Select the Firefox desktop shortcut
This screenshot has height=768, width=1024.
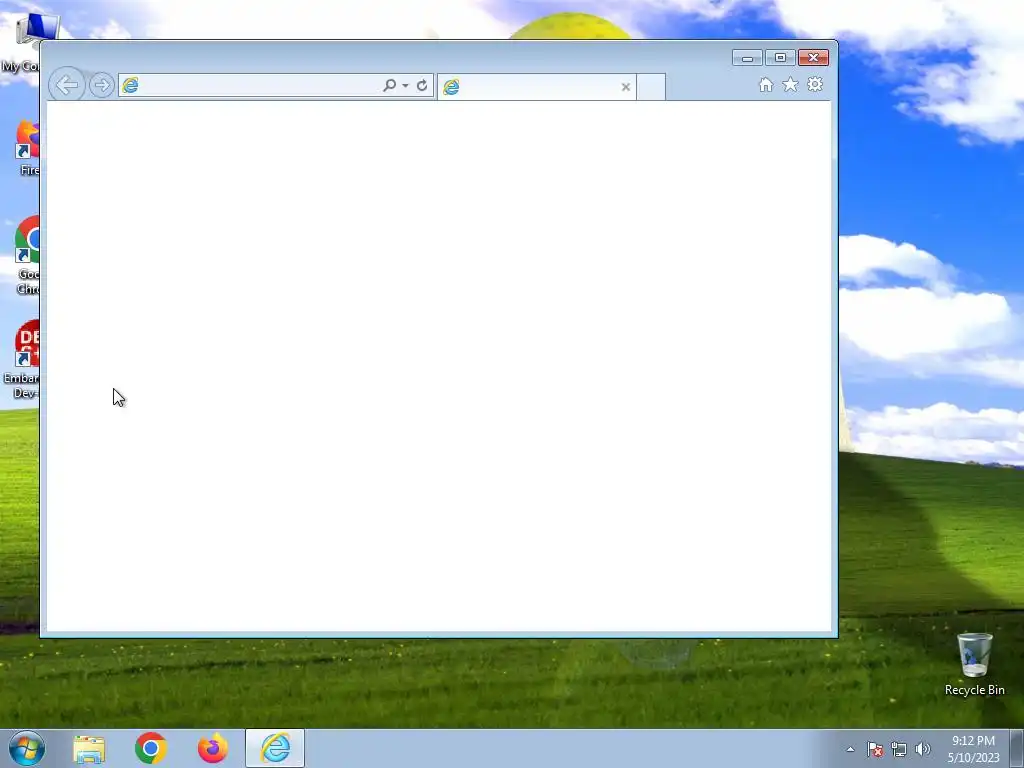[27, 148]
